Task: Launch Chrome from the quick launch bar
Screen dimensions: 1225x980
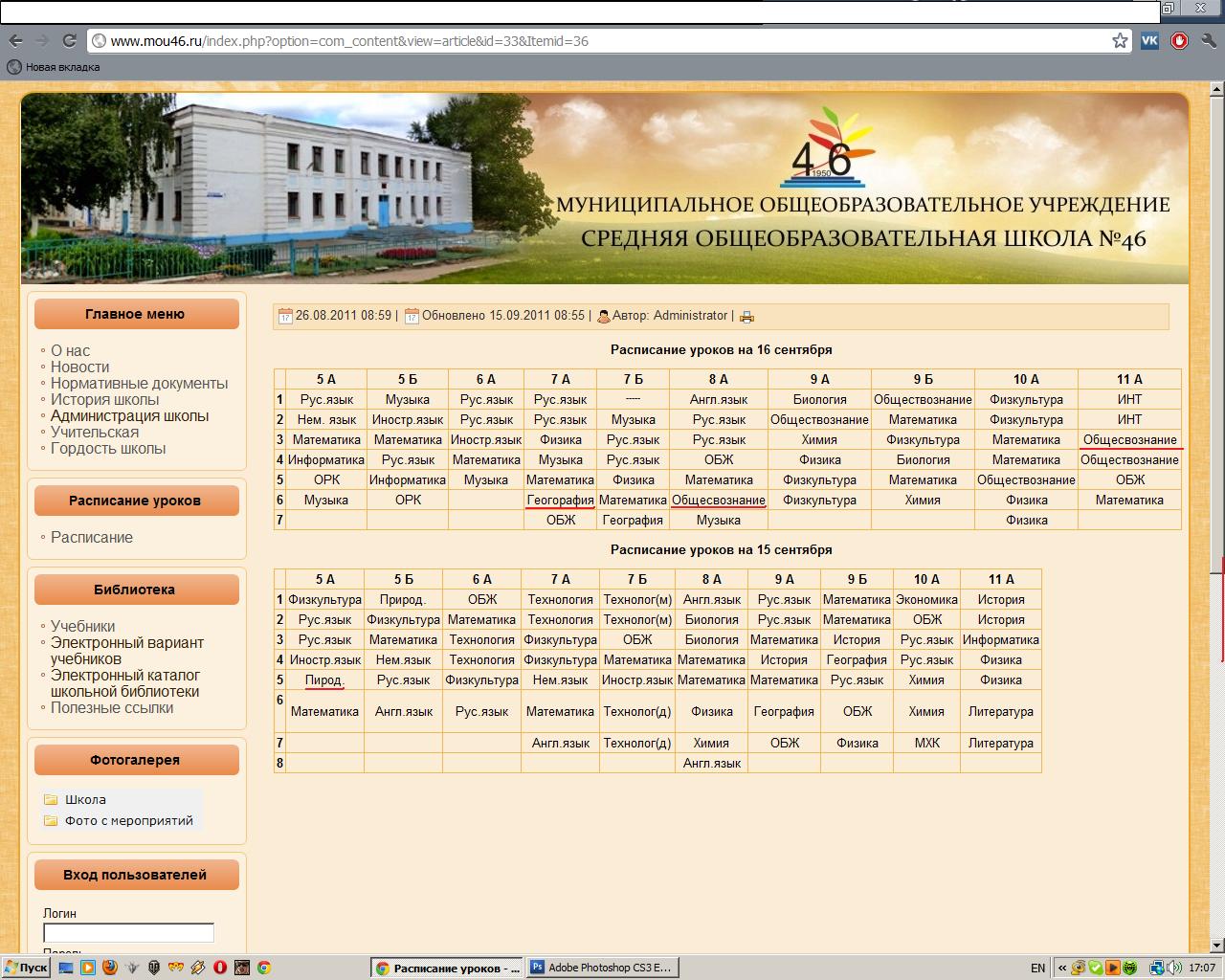Action: point(264,968)
